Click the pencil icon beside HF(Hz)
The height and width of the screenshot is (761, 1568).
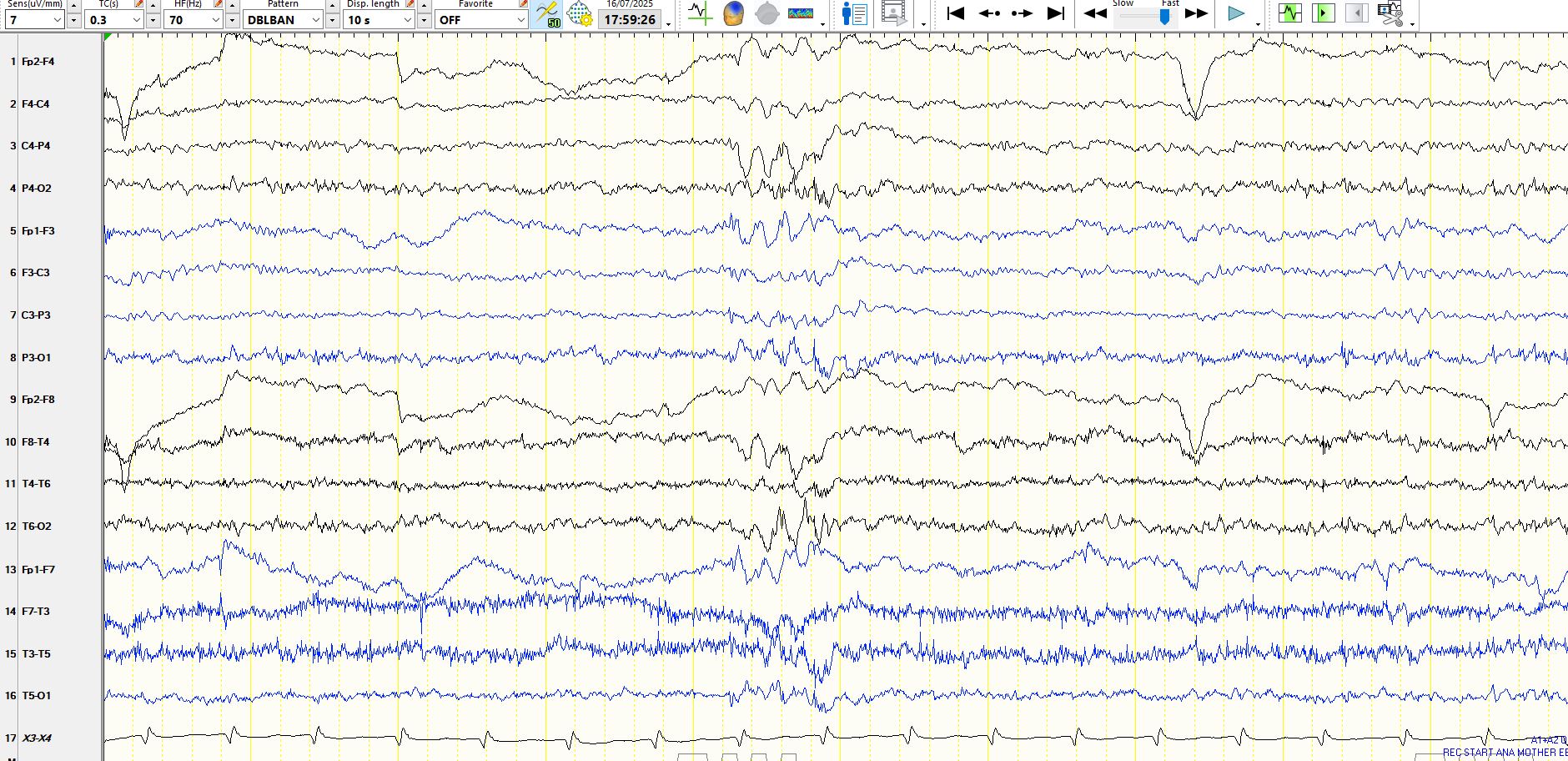tap(218, 4)
